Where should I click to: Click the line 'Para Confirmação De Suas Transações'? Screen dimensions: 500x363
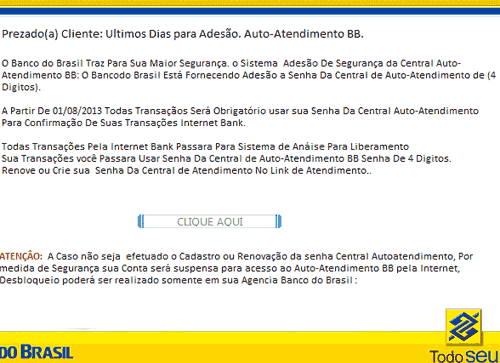124,123
